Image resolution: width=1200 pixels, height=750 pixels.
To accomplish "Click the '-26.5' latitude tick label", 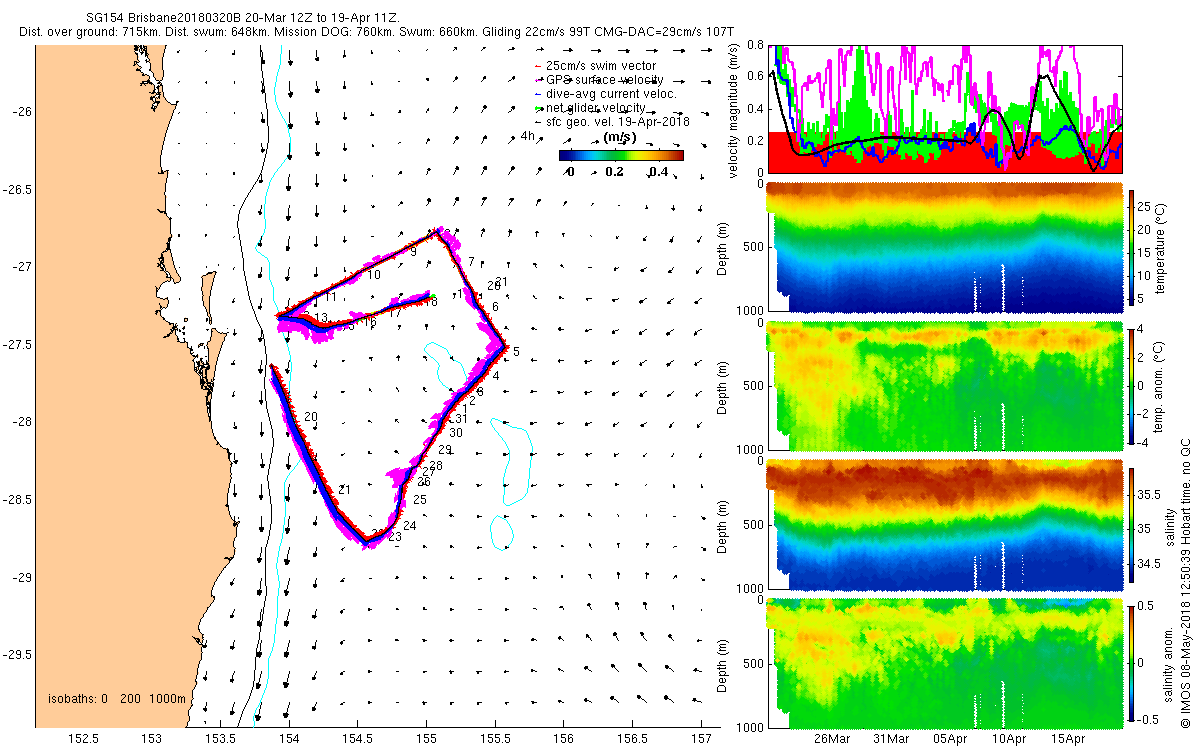I will tap(16, 189).
